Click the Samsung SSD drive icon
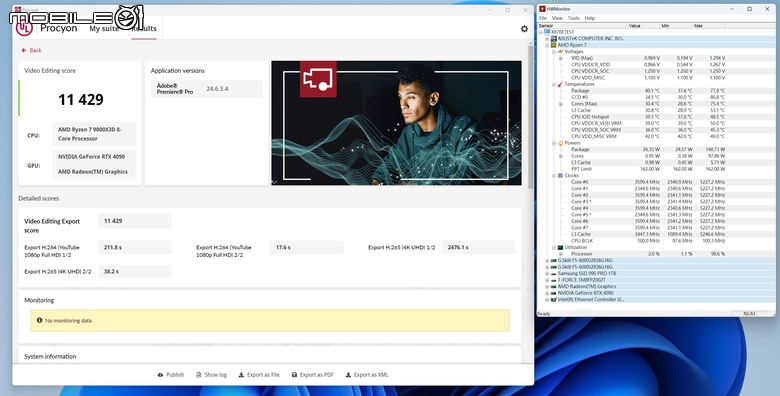The width and height of the screenshot is (780, 396). (x=554, y=273)
